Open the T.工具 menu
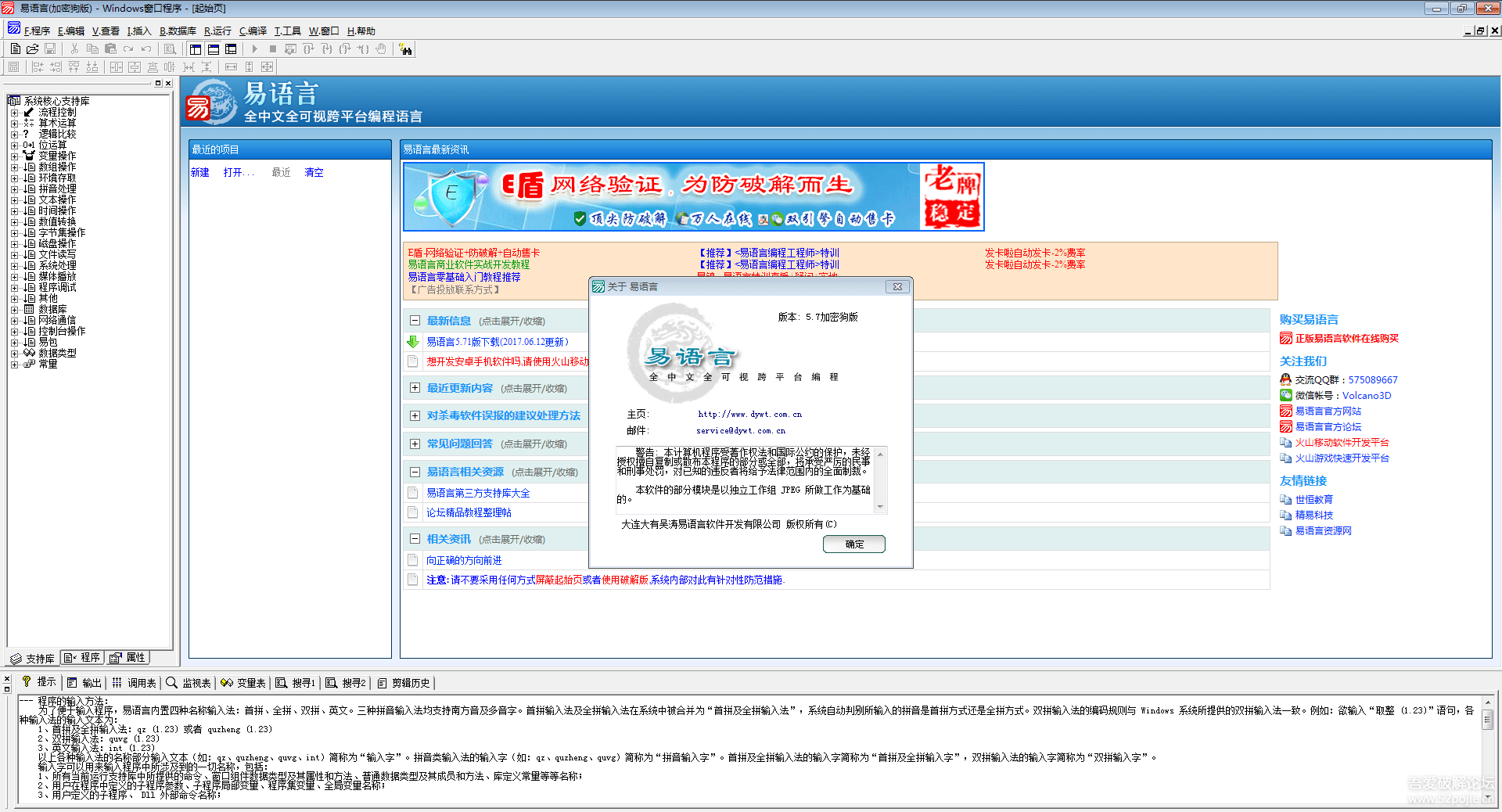 [x=287, y=31]
